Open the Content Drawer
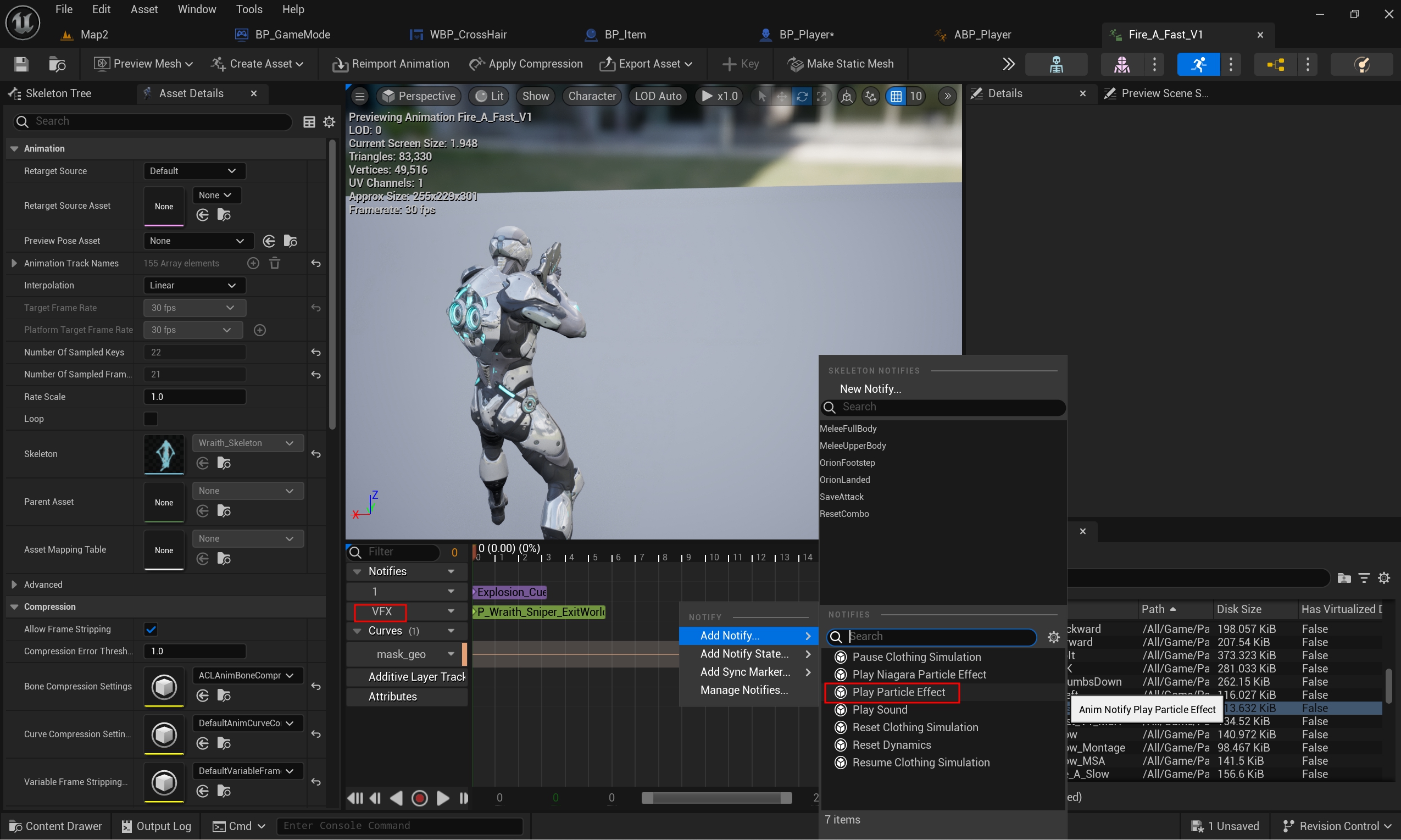Image resolution: width=1401 pixels, height=840 pixels. tap(55, 826)
